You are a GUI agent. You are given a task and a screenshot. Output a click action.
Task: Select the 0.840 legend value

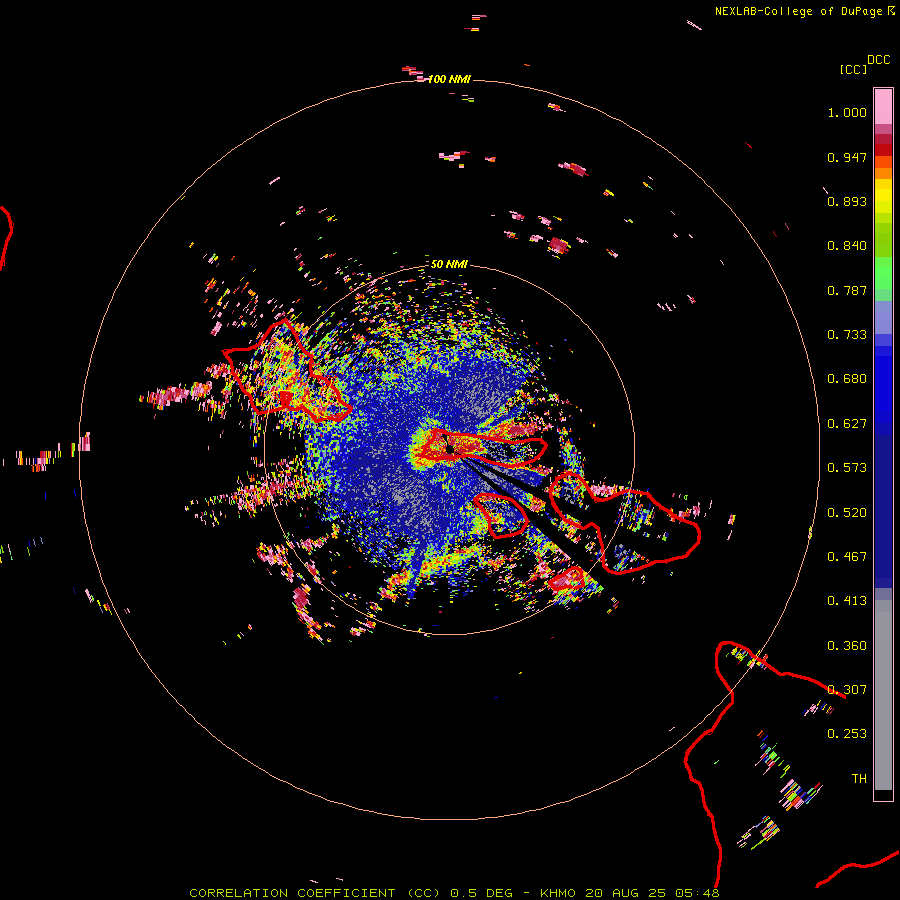pos(847,246)
